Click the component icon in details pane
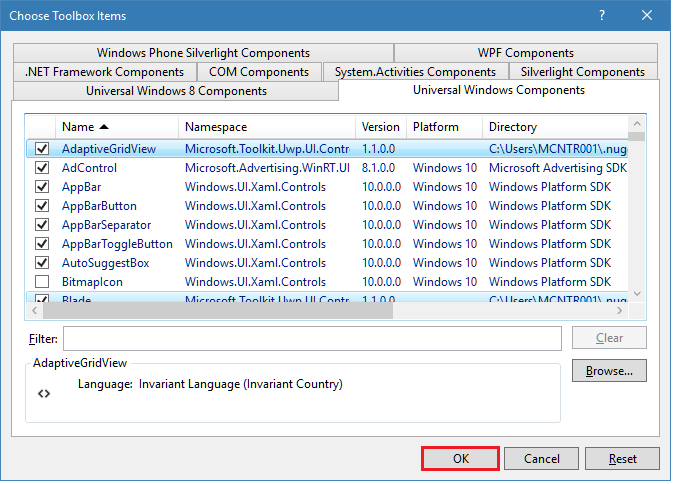 [44, 393]
